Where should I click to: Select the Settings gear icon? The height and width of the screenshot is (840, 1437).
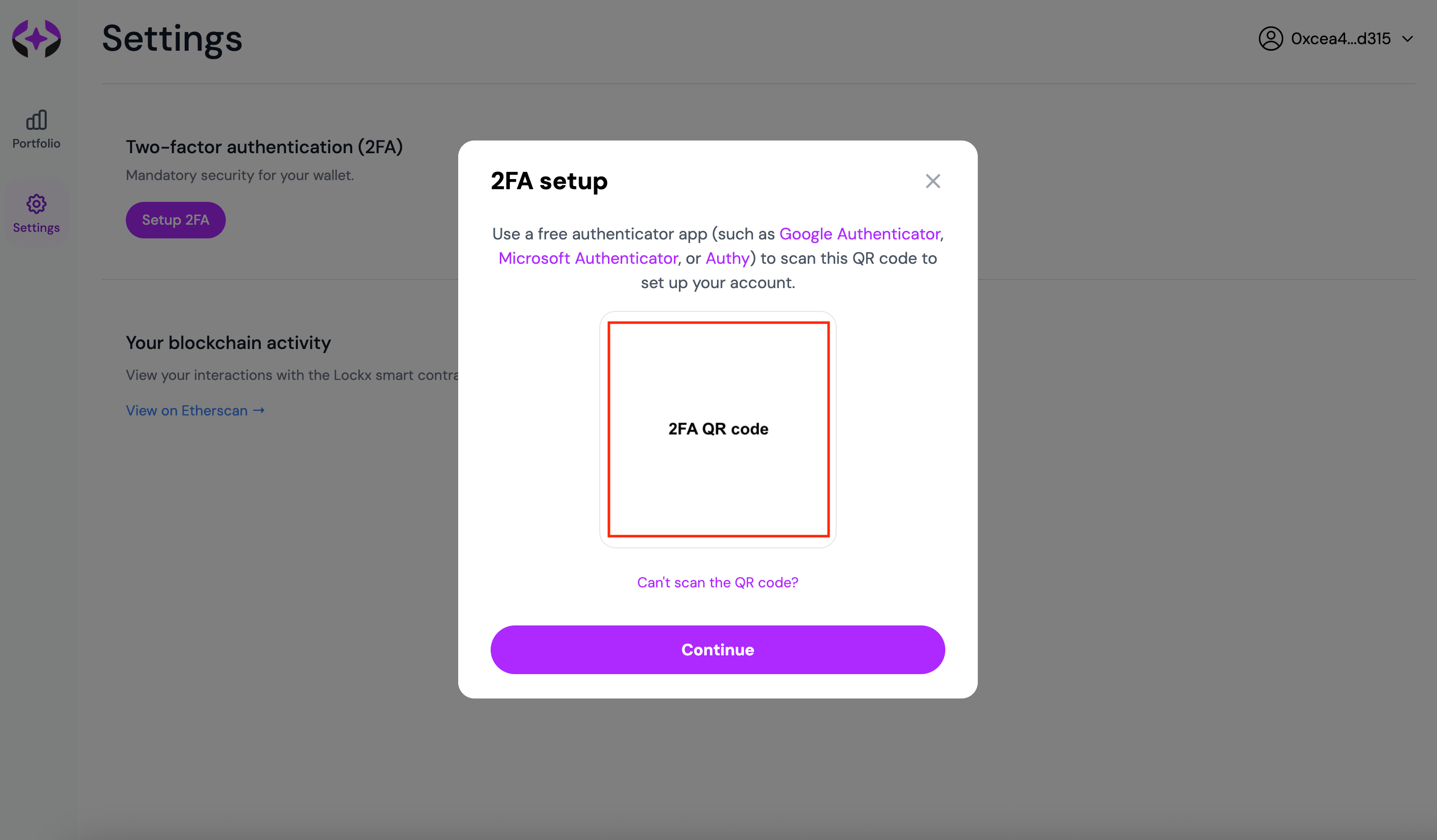(x=37, y=203)
